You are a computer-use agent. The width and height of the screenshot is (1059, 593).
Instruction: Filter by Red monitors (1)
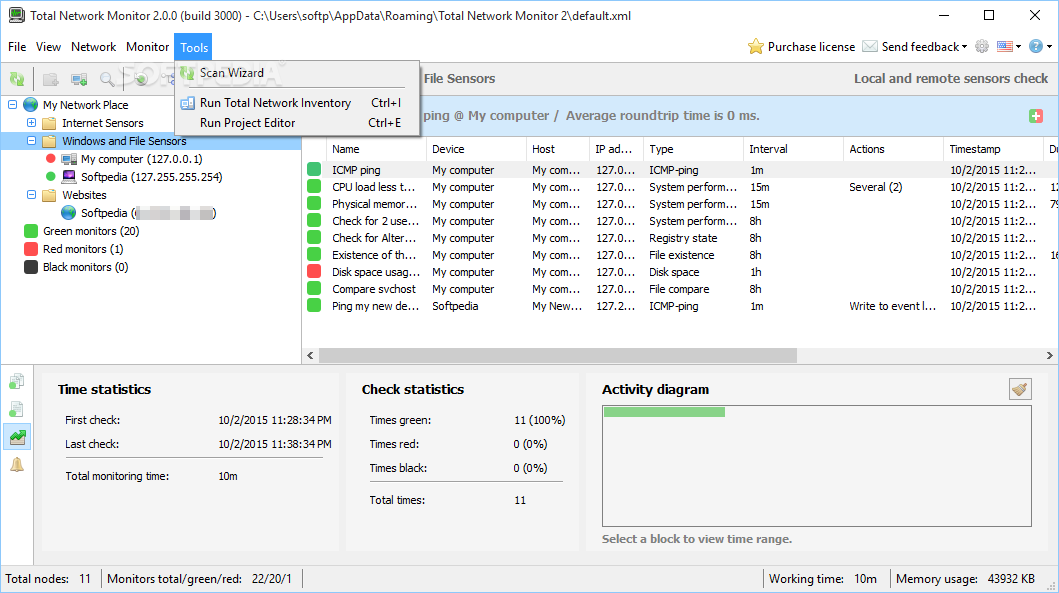tap(83, 249)
